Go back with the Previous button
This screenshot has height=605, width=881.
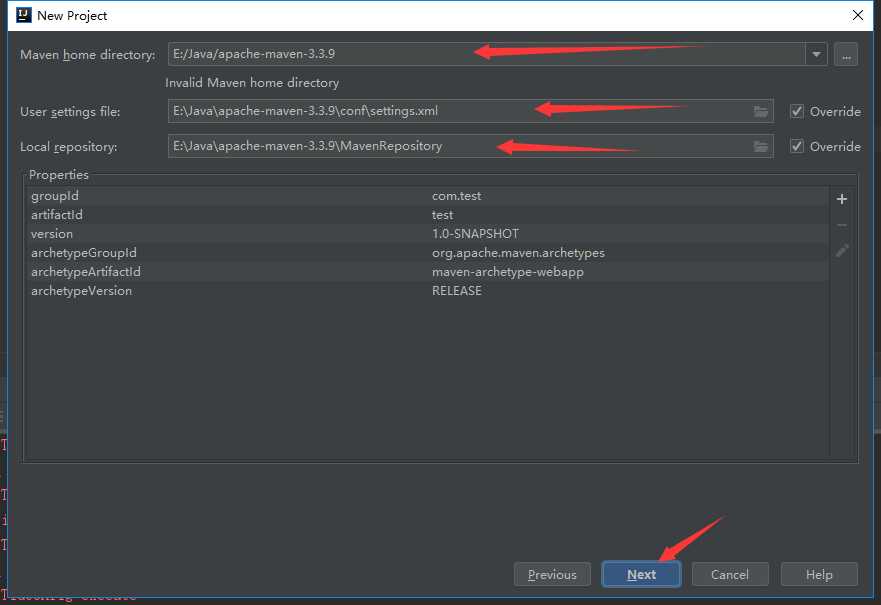(x=552, y=574)
